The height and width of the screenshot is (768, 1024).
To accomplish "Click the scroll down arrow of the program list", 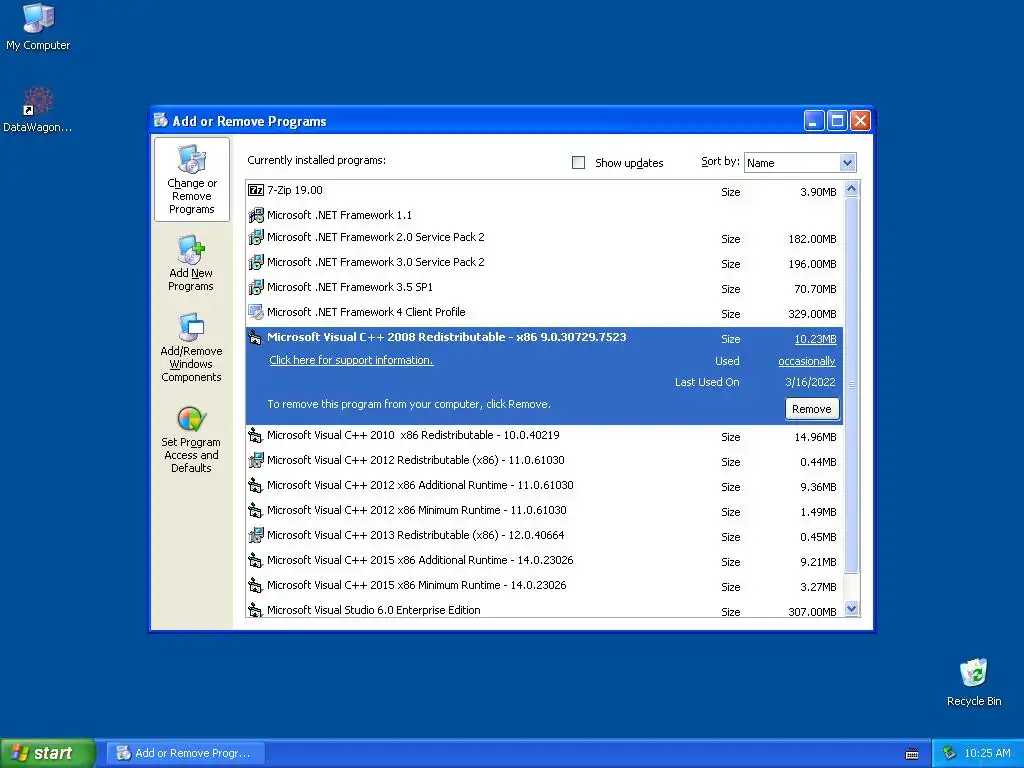I will click(851, 609).
